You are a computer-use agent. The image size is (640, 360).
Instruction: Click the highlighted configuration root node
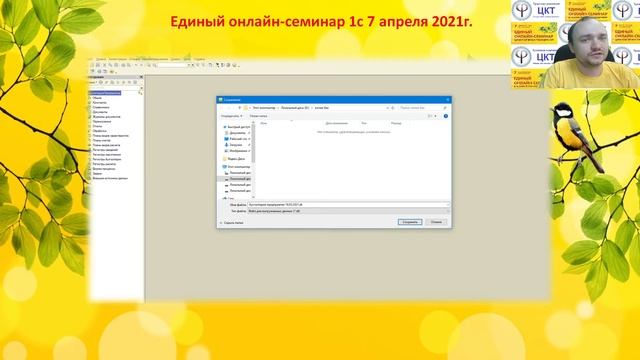pos(105,93)
